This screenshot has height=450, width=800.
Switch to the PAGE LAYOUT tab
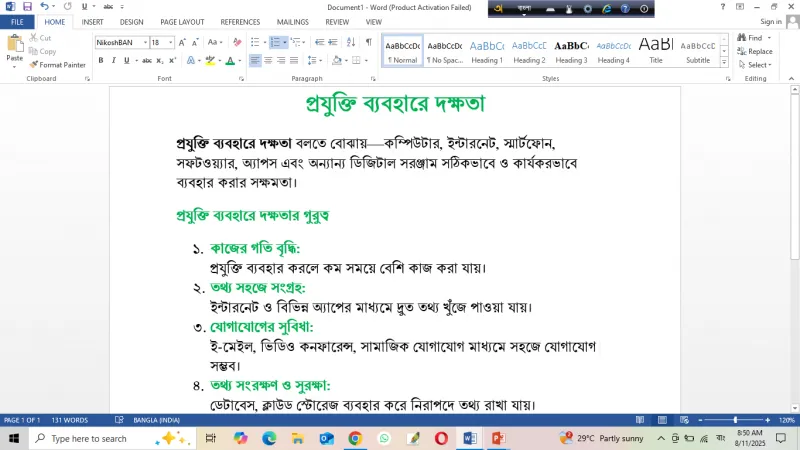[182, 22]
